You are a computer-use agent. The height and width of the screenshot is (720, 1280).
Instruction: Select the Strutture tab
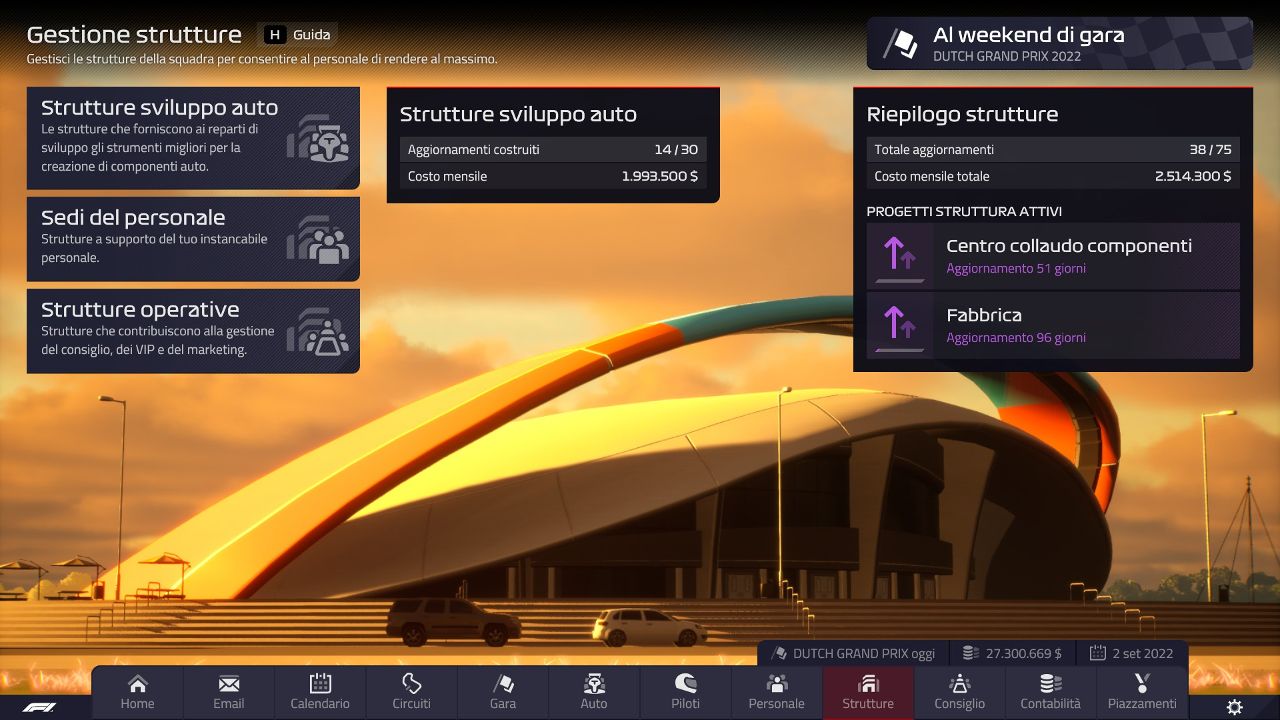point(868,692)
